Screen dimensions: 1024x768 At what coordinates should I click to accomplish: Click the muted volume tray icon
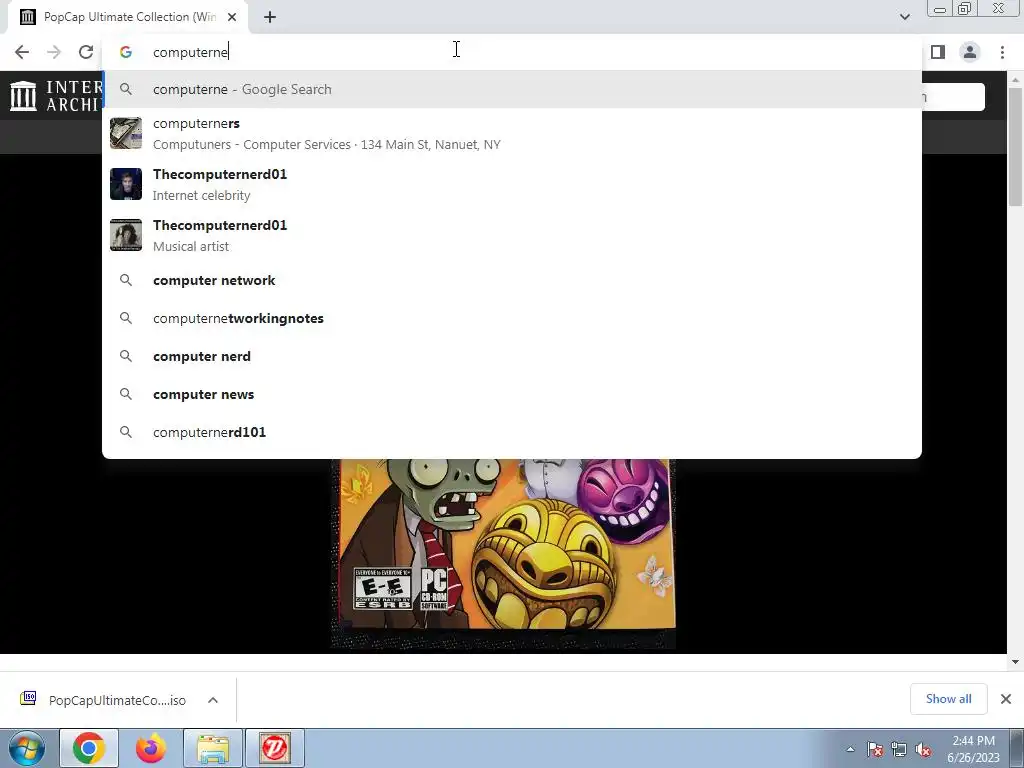(x=923, y=749)
